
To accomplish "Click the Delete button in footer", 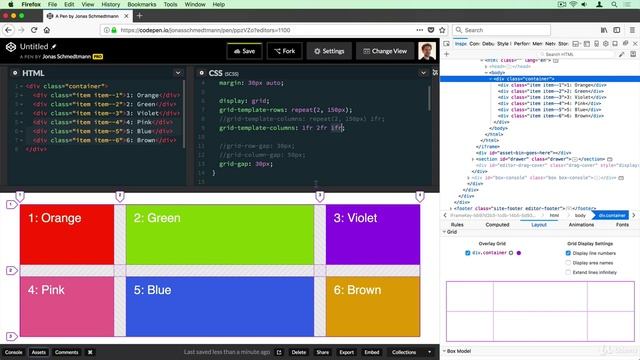I will pyautogui.click(x=299, y=352).
